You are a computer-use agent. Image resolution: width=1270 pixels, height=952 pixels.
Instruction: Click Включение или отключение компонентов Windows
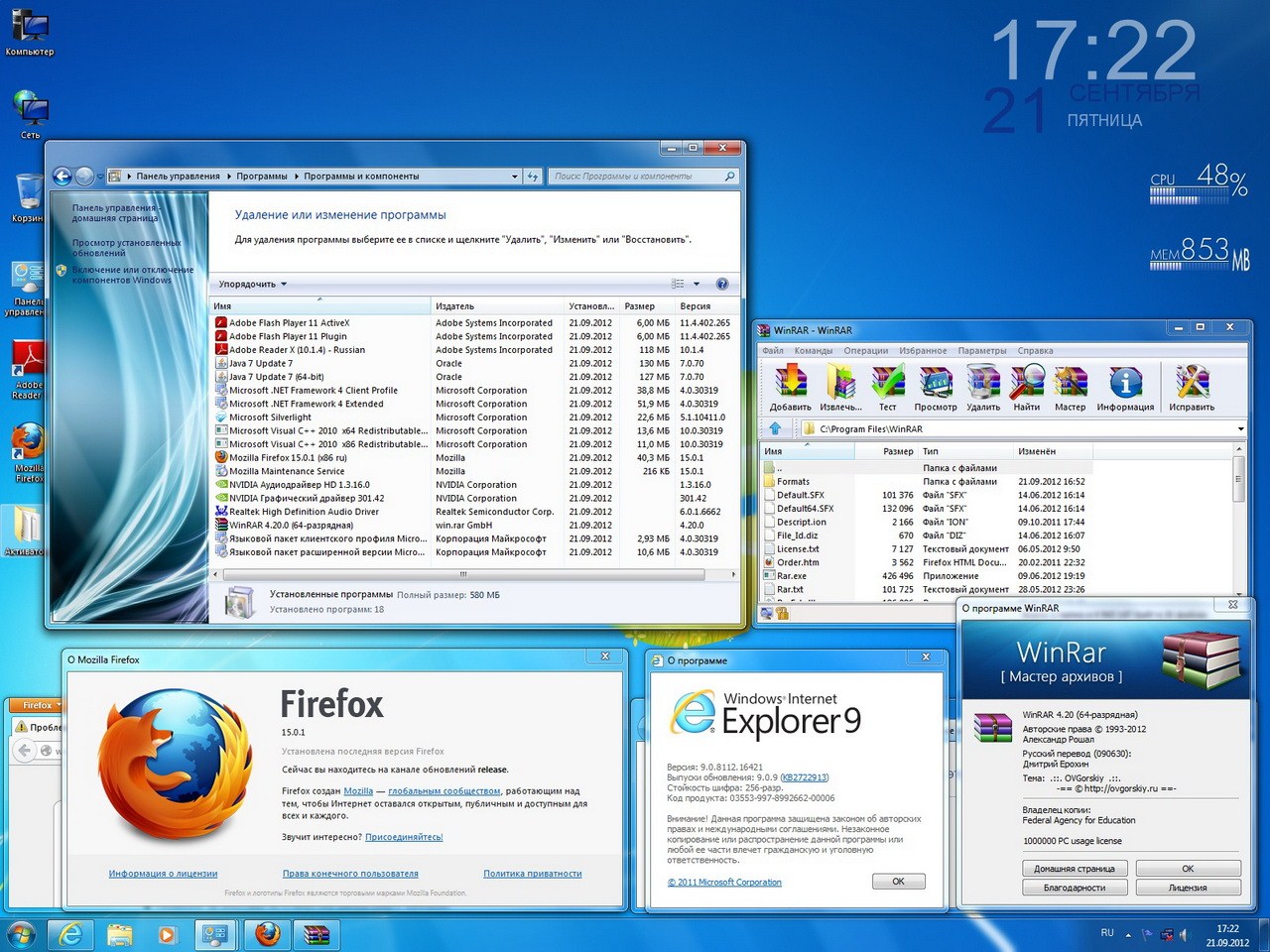132,275
